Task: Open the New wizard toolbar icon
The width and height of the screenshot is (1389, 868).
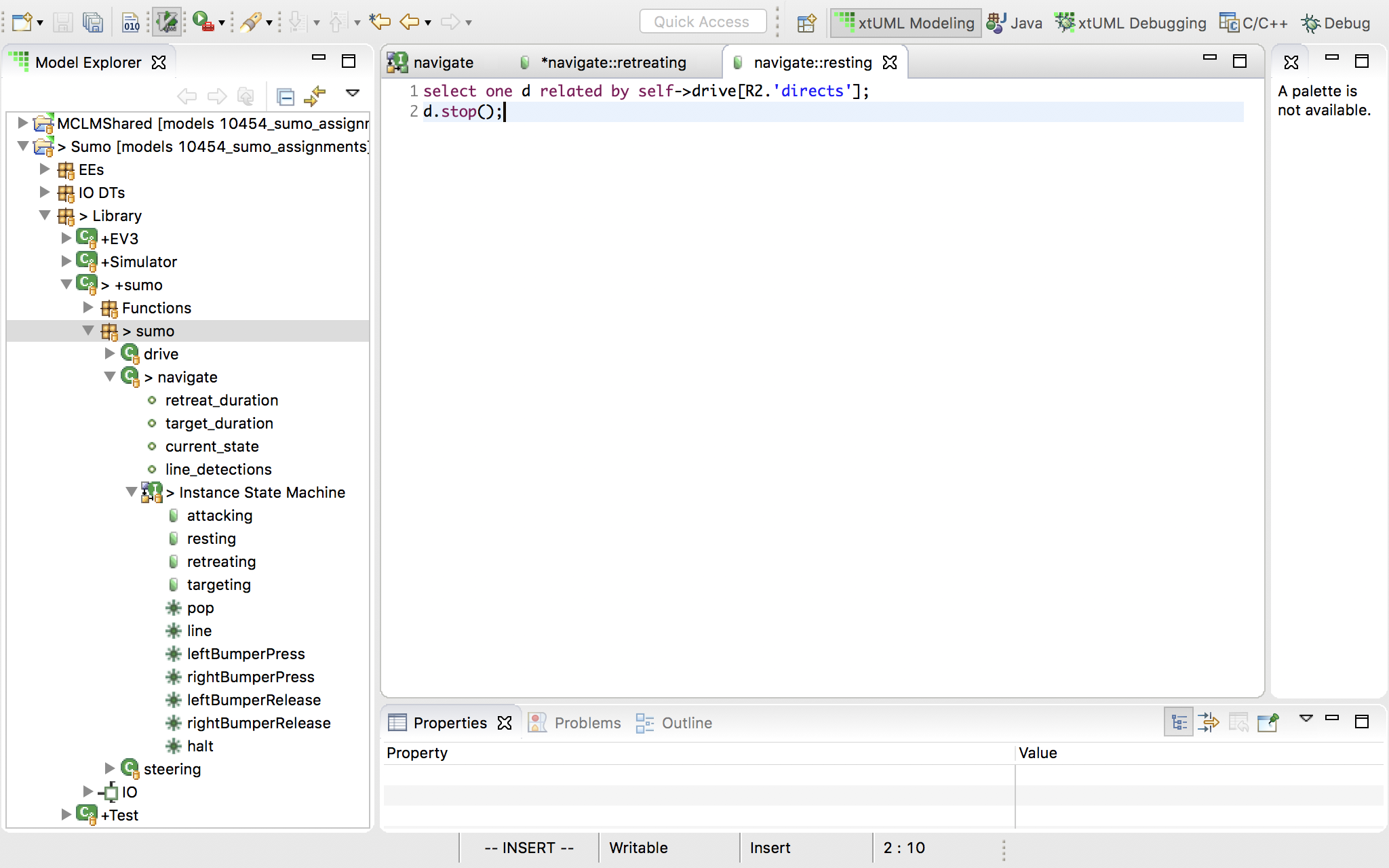Action: tap(22, 22)
